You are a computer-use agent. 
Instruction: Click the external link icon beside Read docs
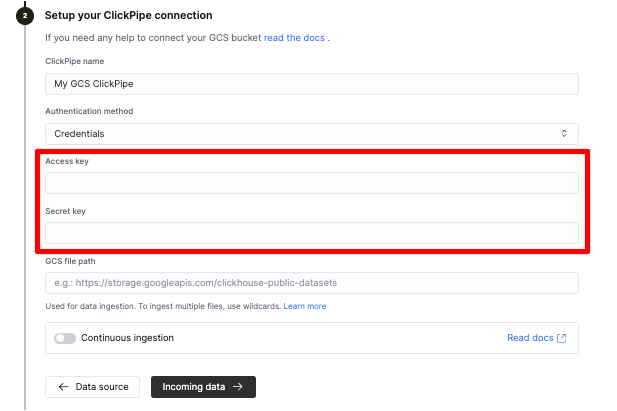[x=562, y=338]
